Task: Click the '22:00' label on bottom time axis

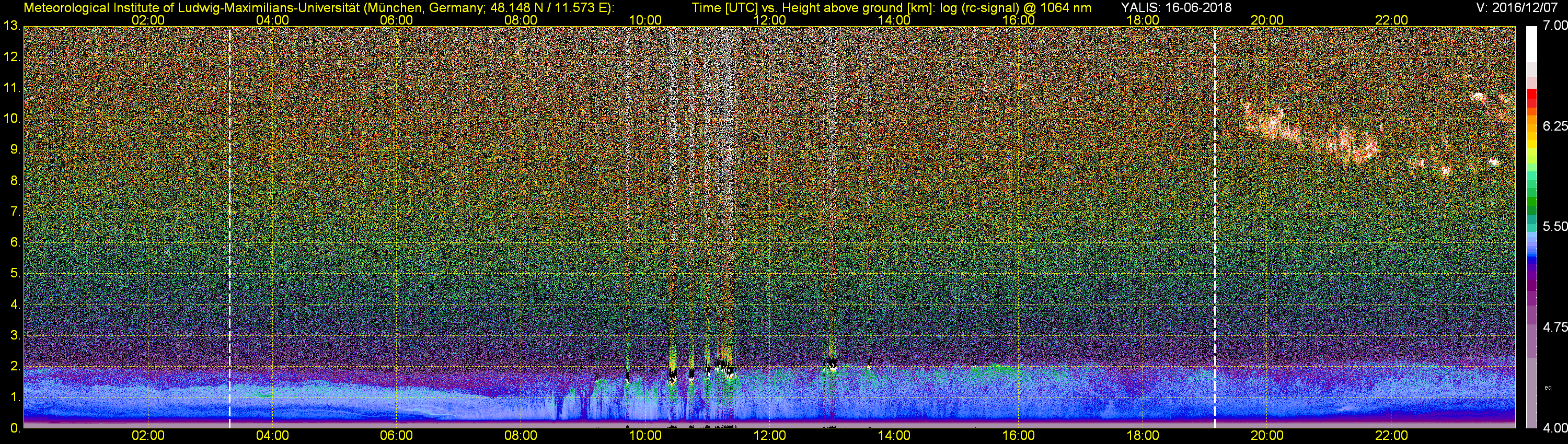Action: click(x=1391, y=436)
